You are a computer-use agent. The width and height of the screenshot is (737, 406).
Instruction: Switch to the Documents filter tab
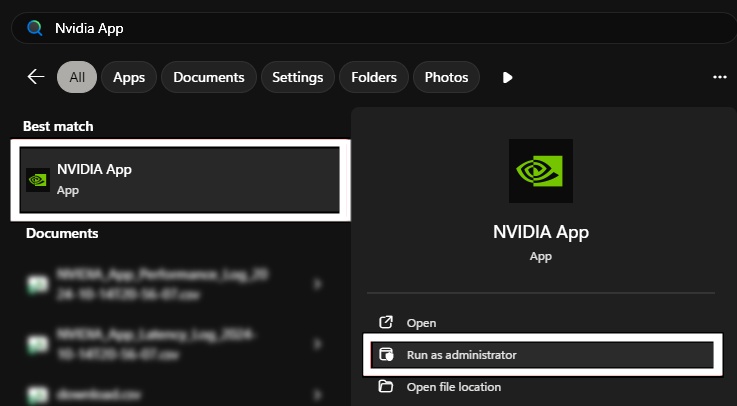click(x=209, y=77)
